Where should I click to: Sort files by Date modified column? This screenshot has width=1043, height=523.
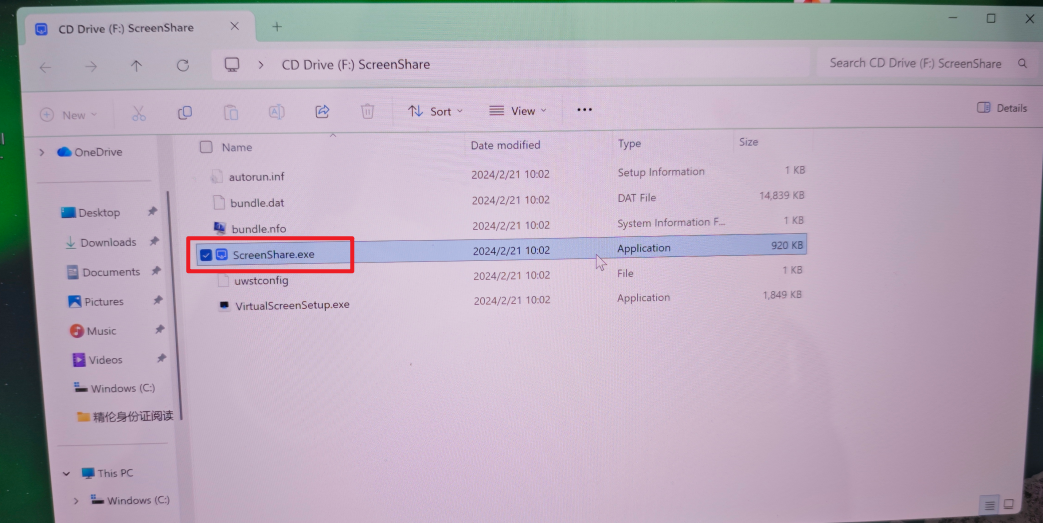pyautogui.click(x=505, y=145)
